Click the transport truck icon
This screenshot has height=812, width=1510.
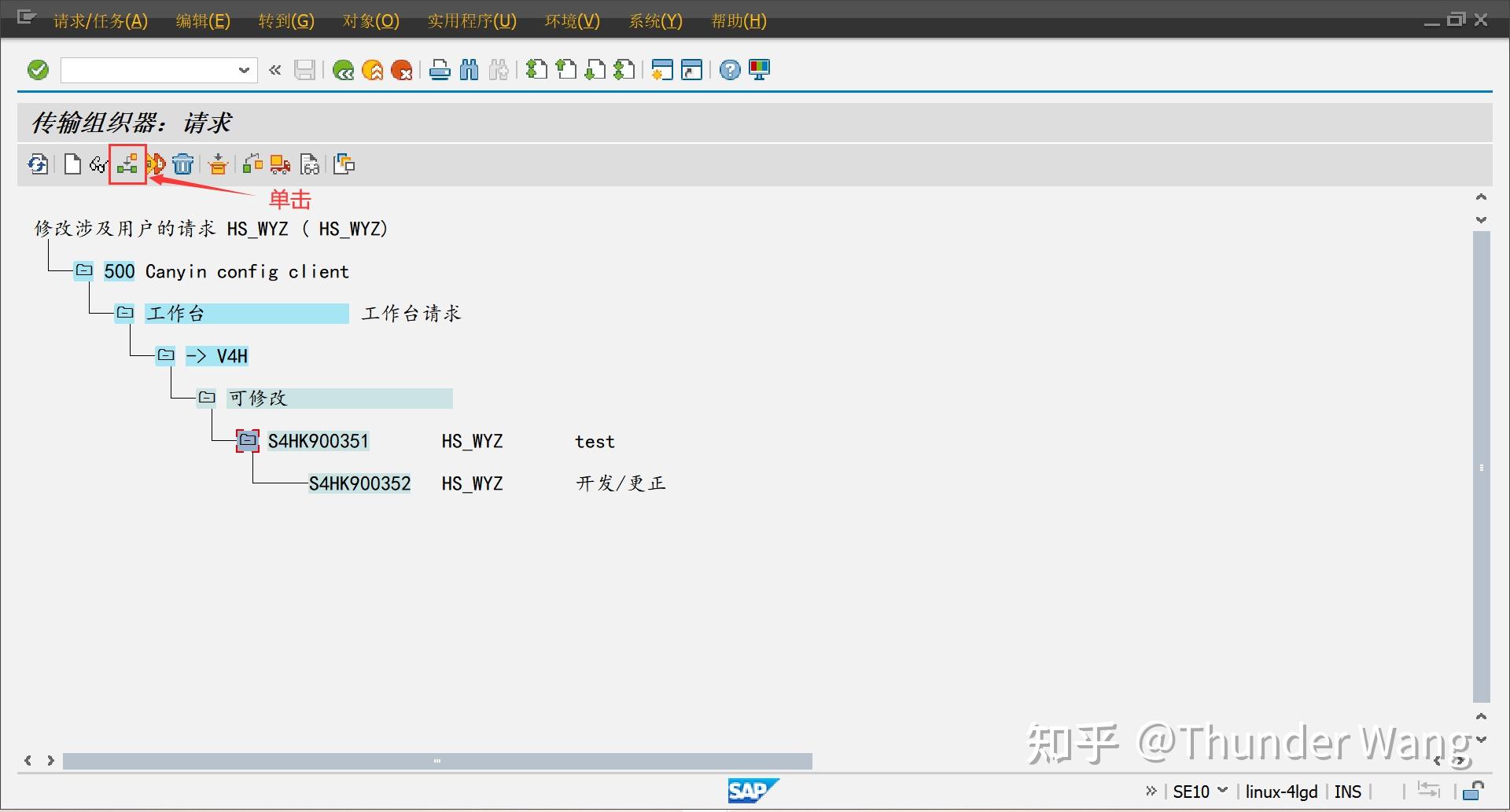pyautogui.click(x=279, y=164)
